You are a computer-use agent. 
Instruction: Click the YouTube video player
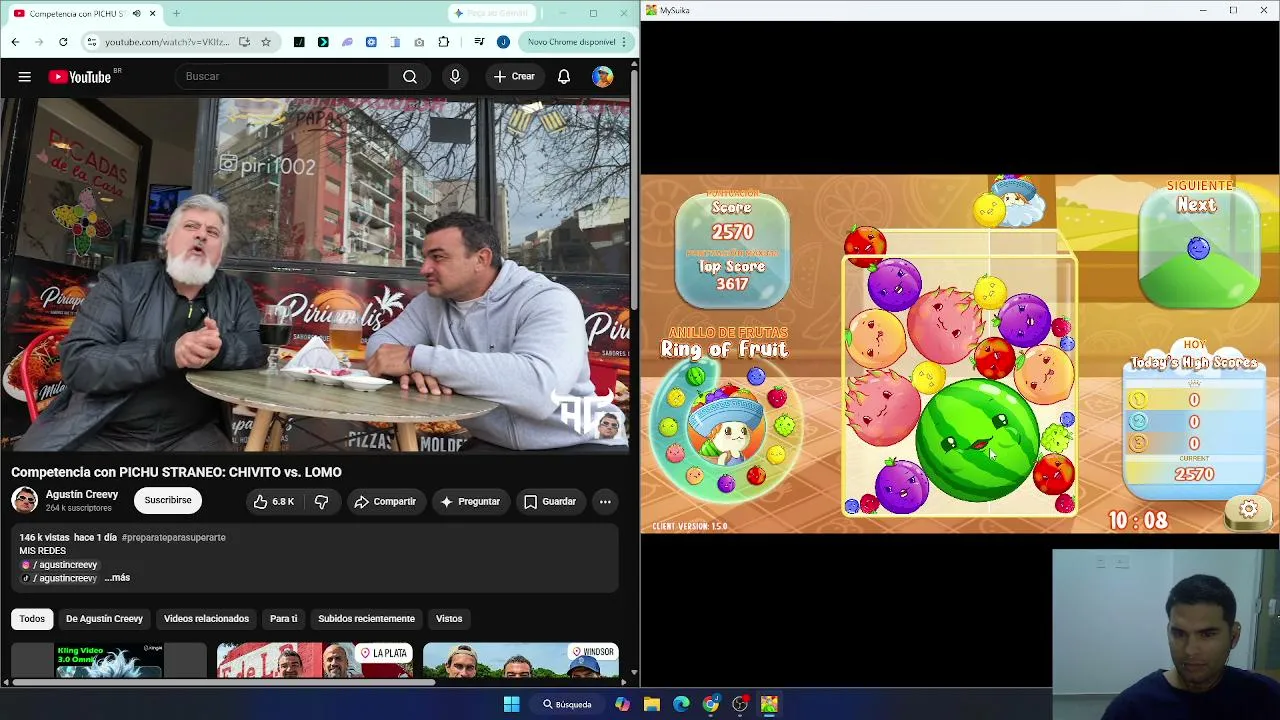315,275
